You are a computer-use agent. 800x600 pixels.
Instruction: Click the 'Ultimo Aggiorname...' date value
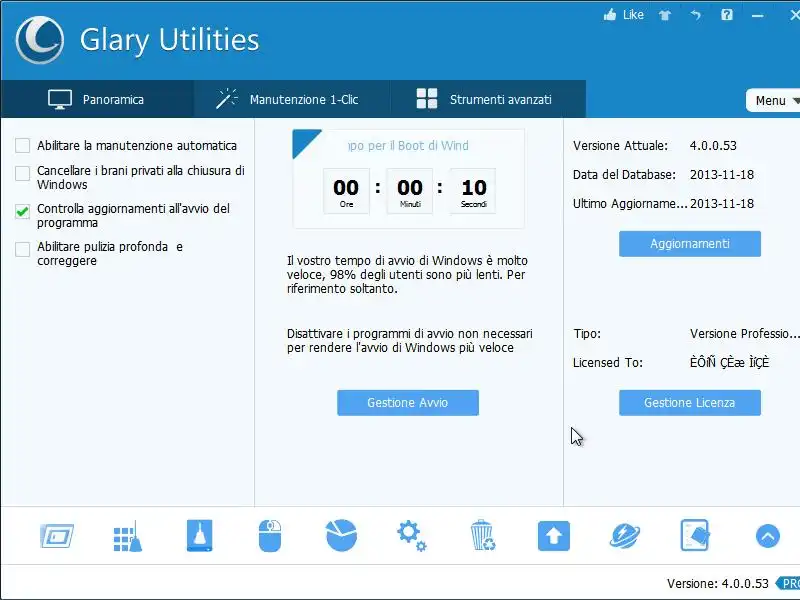click(722, 204)
